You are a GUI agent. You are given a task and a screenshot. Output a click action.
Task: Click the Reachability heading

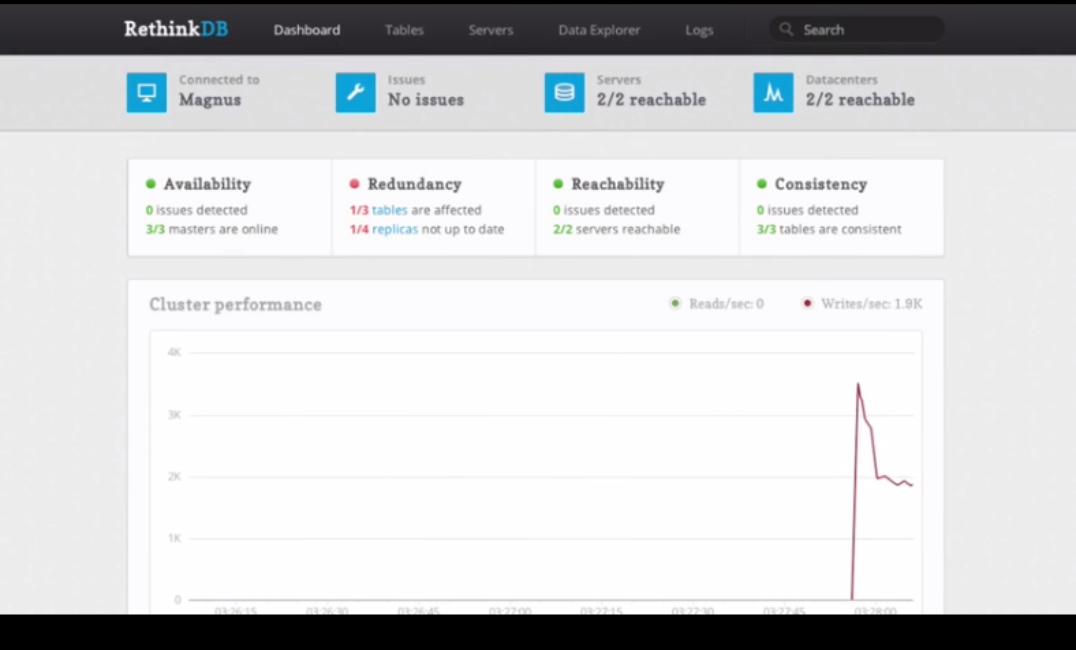point(618,184)
